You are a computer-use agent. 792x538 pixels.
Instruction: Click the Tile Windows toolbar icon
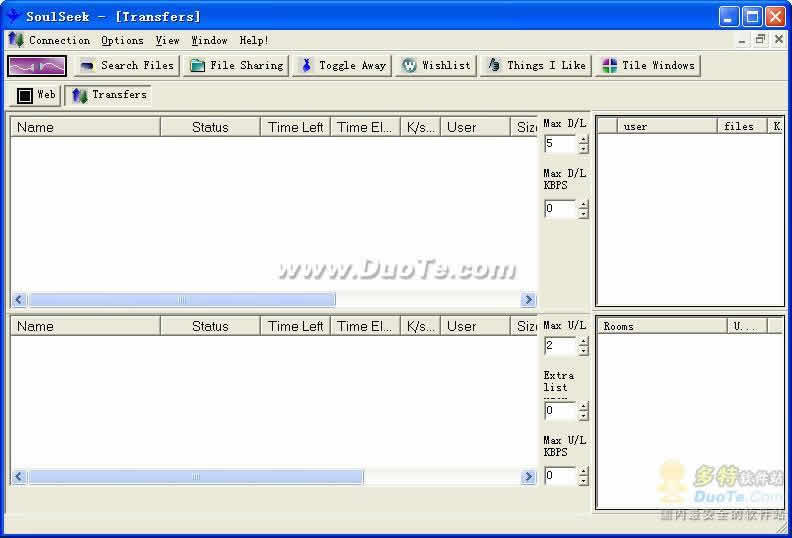point(610,66)
